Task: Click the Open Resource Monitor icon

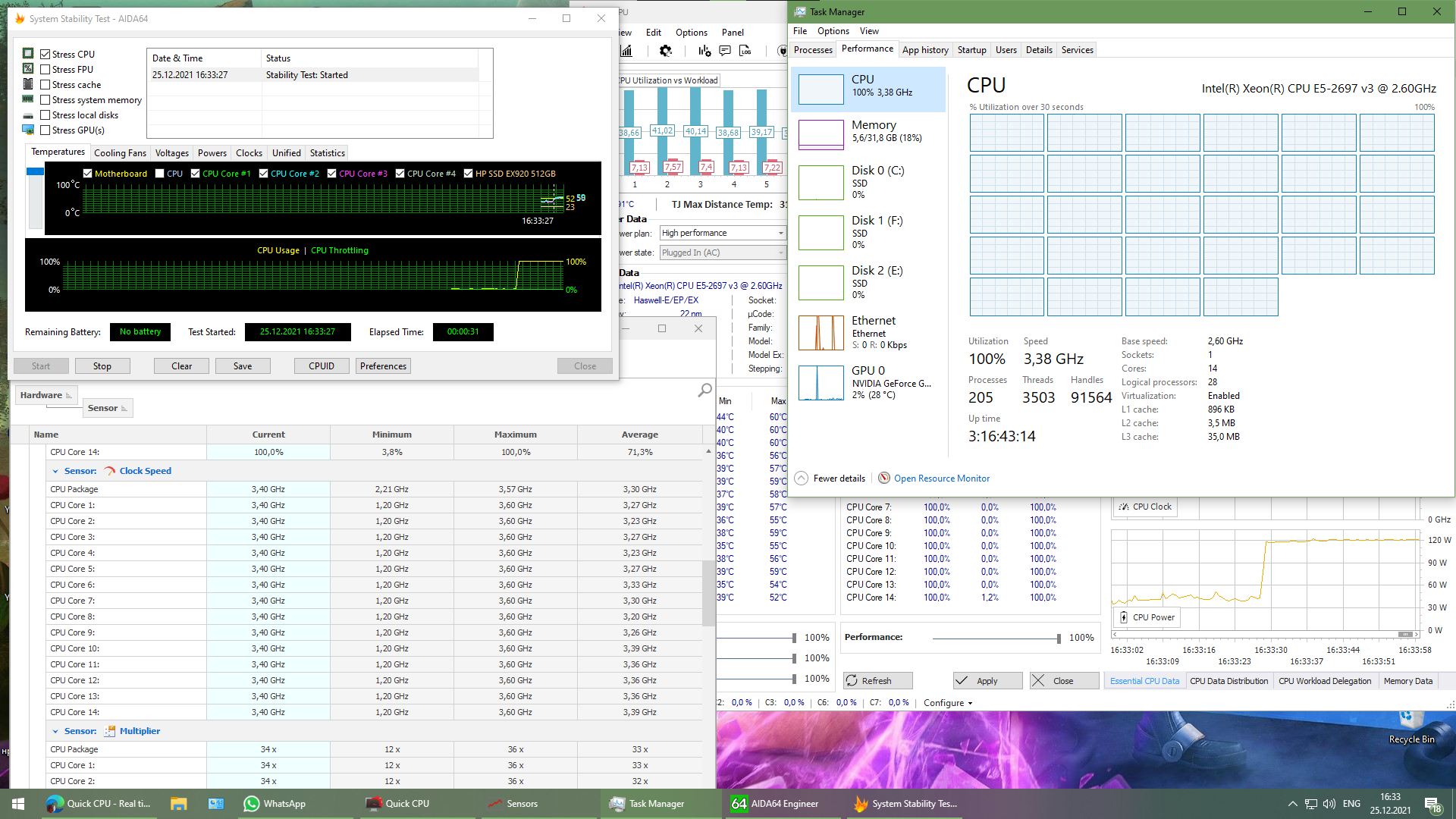Action: click(884, 479)
